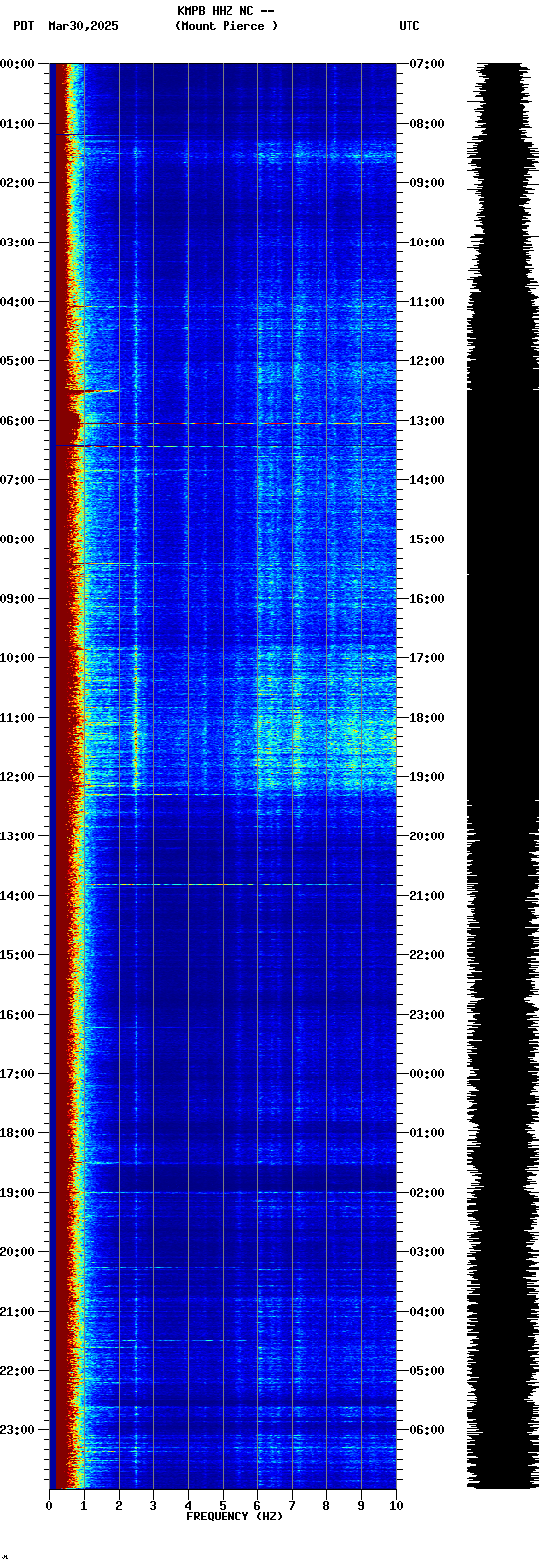Image resolution: width=546 pixels, height=1568 pixels.
Task: Click the 10:00 PDT time label on left
Action: click(17, 658)
